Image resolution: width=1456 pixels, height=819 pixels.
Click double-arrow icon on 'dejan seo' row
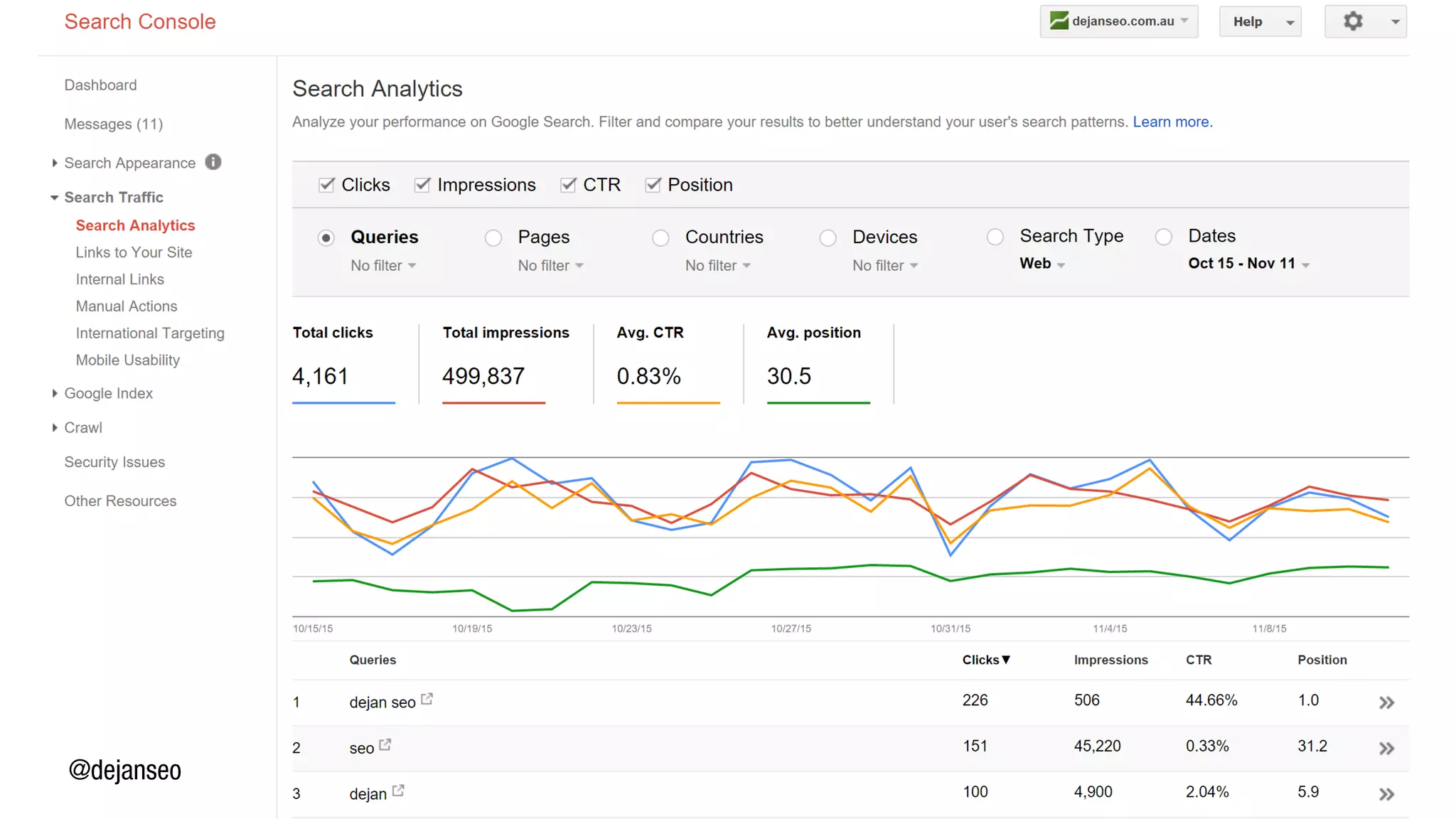point(1386,702)
